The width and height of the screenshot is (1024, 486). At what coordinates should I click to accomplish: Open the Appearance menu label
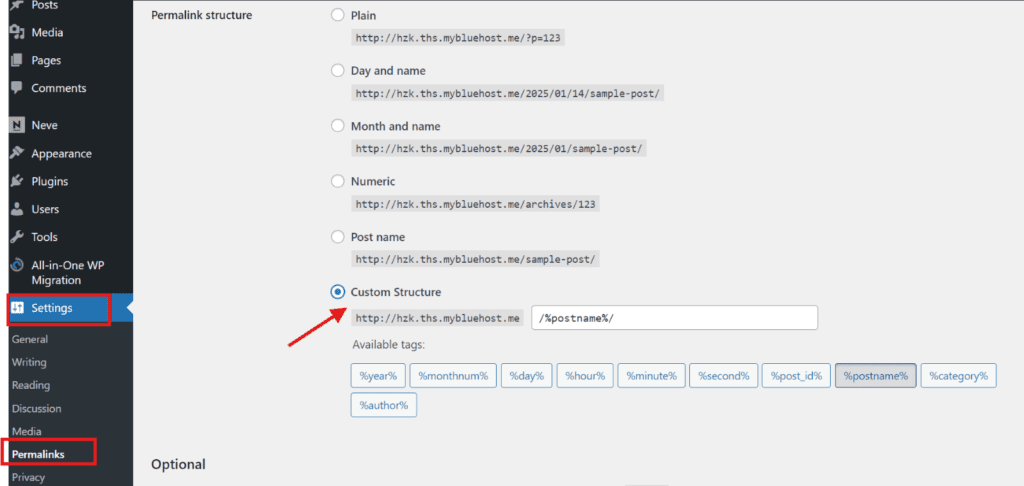[61, 154]
